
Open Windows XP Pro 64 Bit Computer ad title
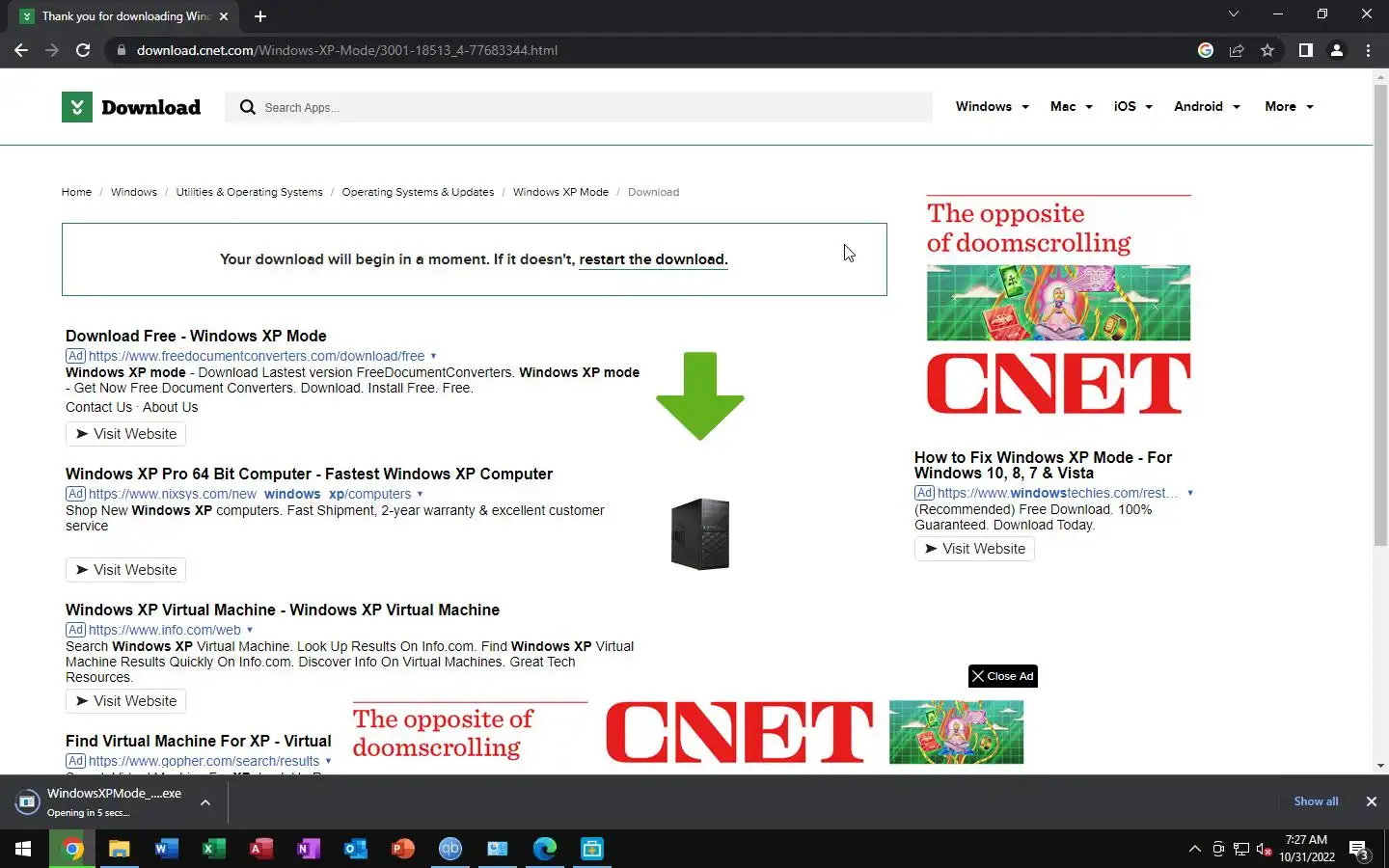pyautogui.click(x=309, y=474)
